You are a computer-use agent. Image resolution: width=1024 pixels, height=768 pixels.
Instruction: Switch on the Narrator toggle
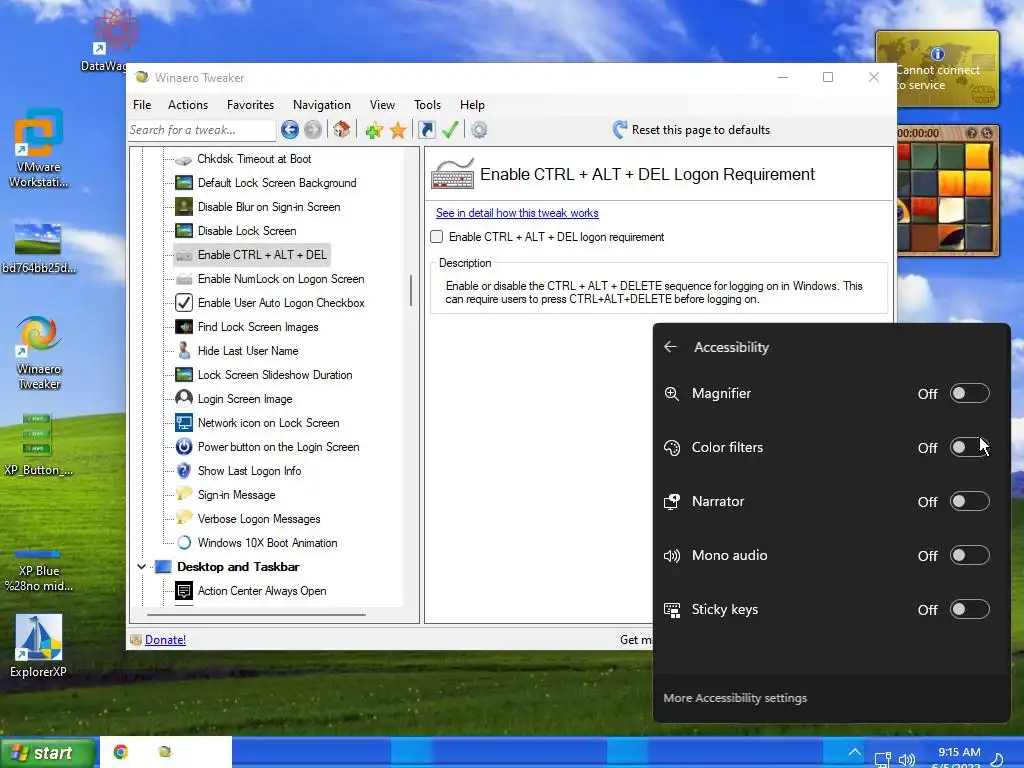tap(969, 502)
